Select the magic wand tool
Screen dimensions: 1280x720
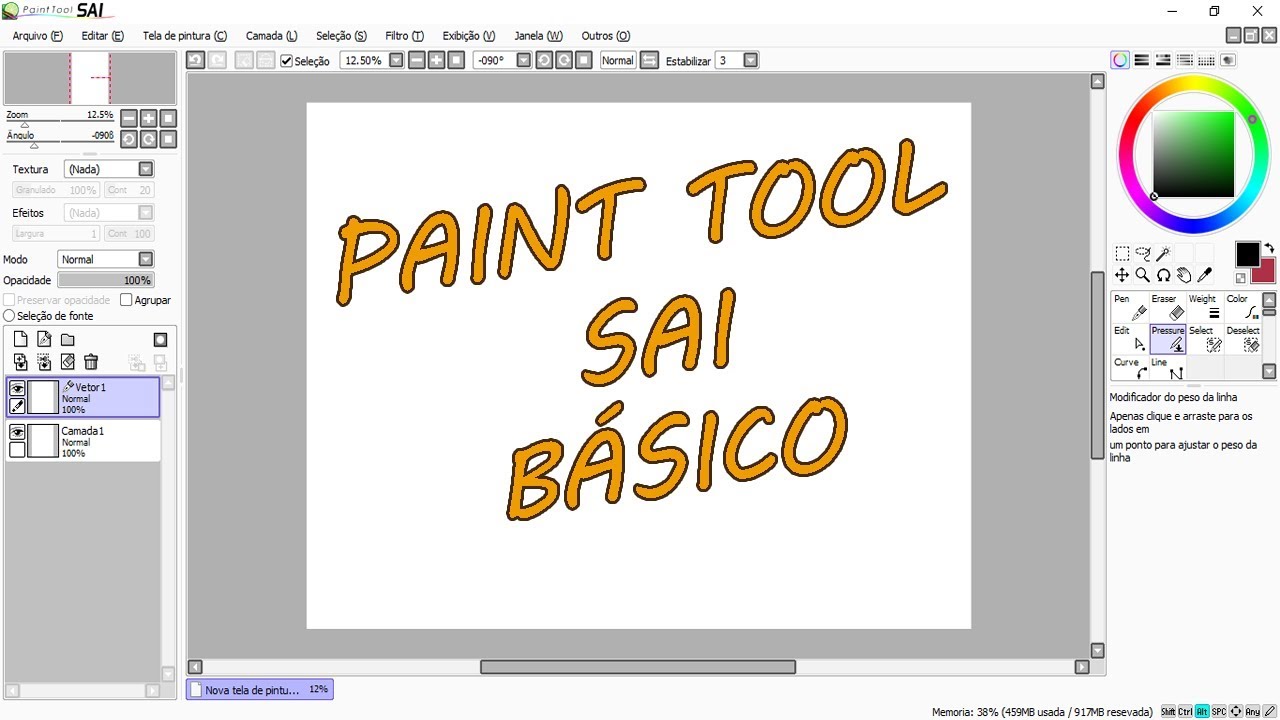pyautogui.click(x=1163, y=254)
